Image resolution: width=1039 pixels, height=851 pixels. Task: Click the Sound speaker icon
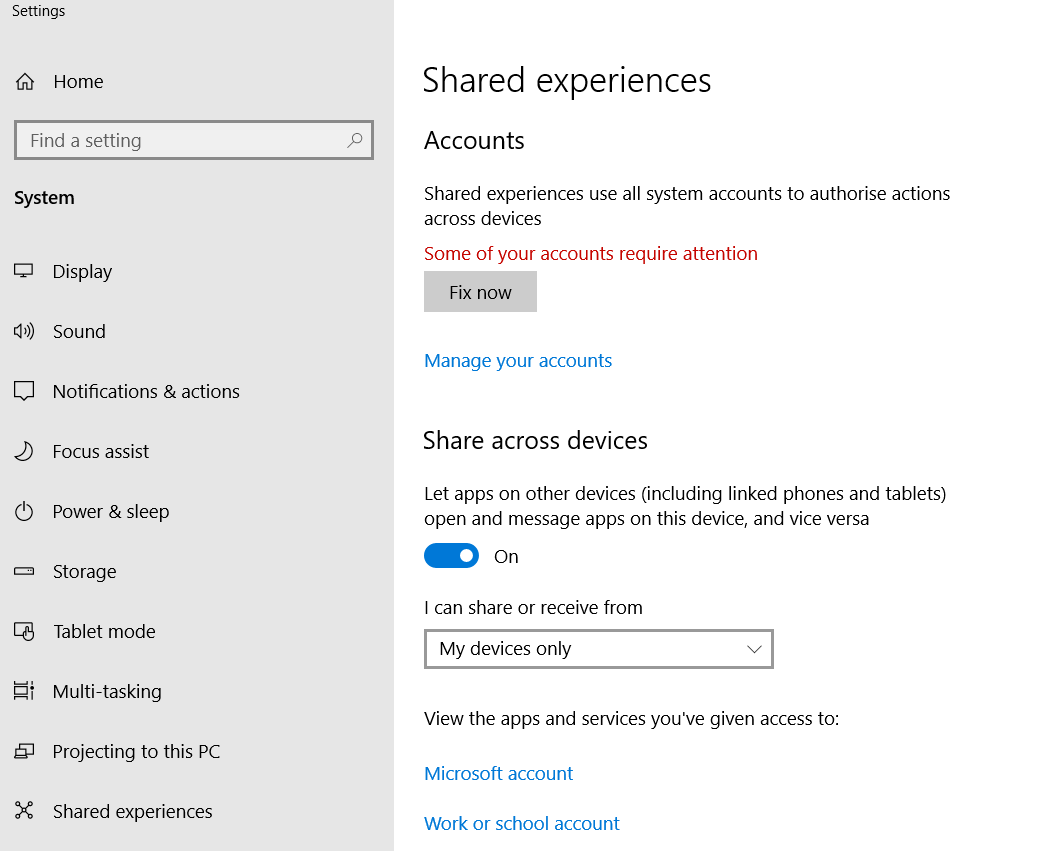pyautogui.click(x=24, y=331)
